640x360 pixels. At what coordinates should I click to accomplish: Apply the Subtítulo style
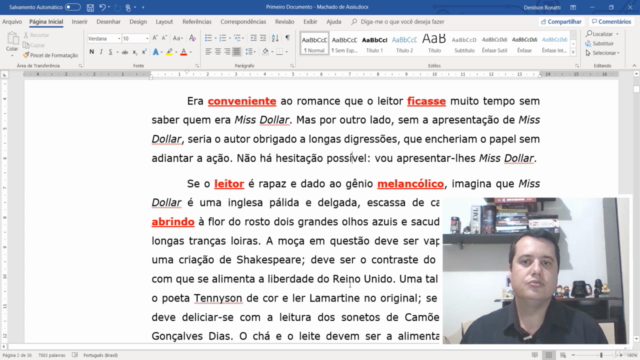point(464,44)
